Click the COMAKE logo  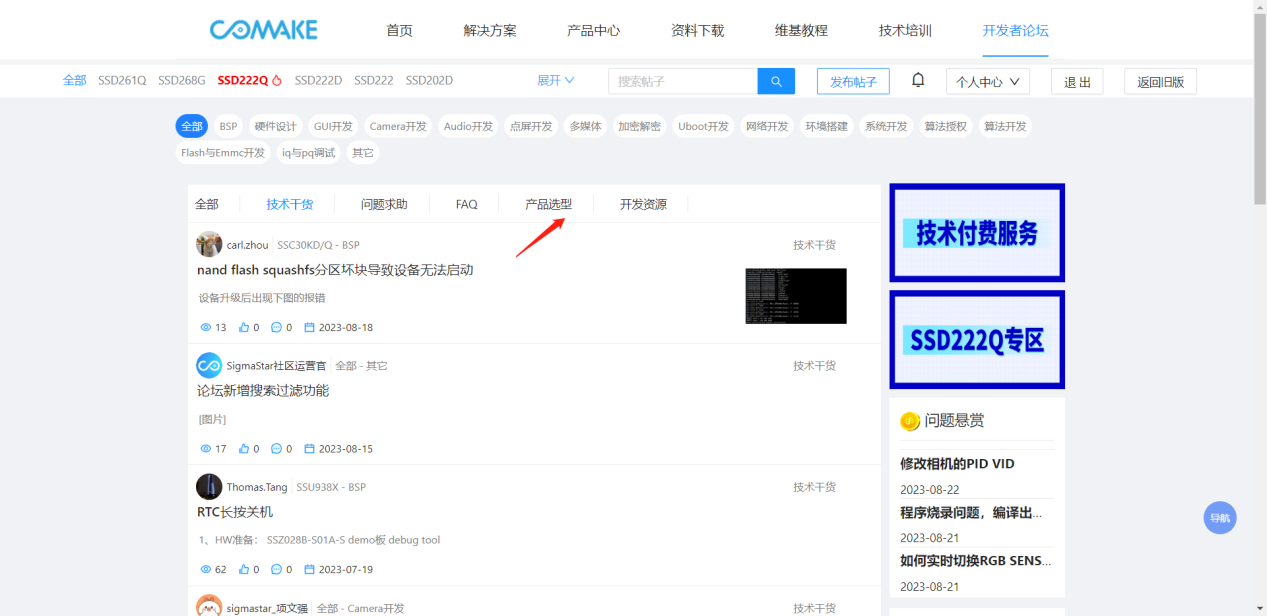[264, 30]
